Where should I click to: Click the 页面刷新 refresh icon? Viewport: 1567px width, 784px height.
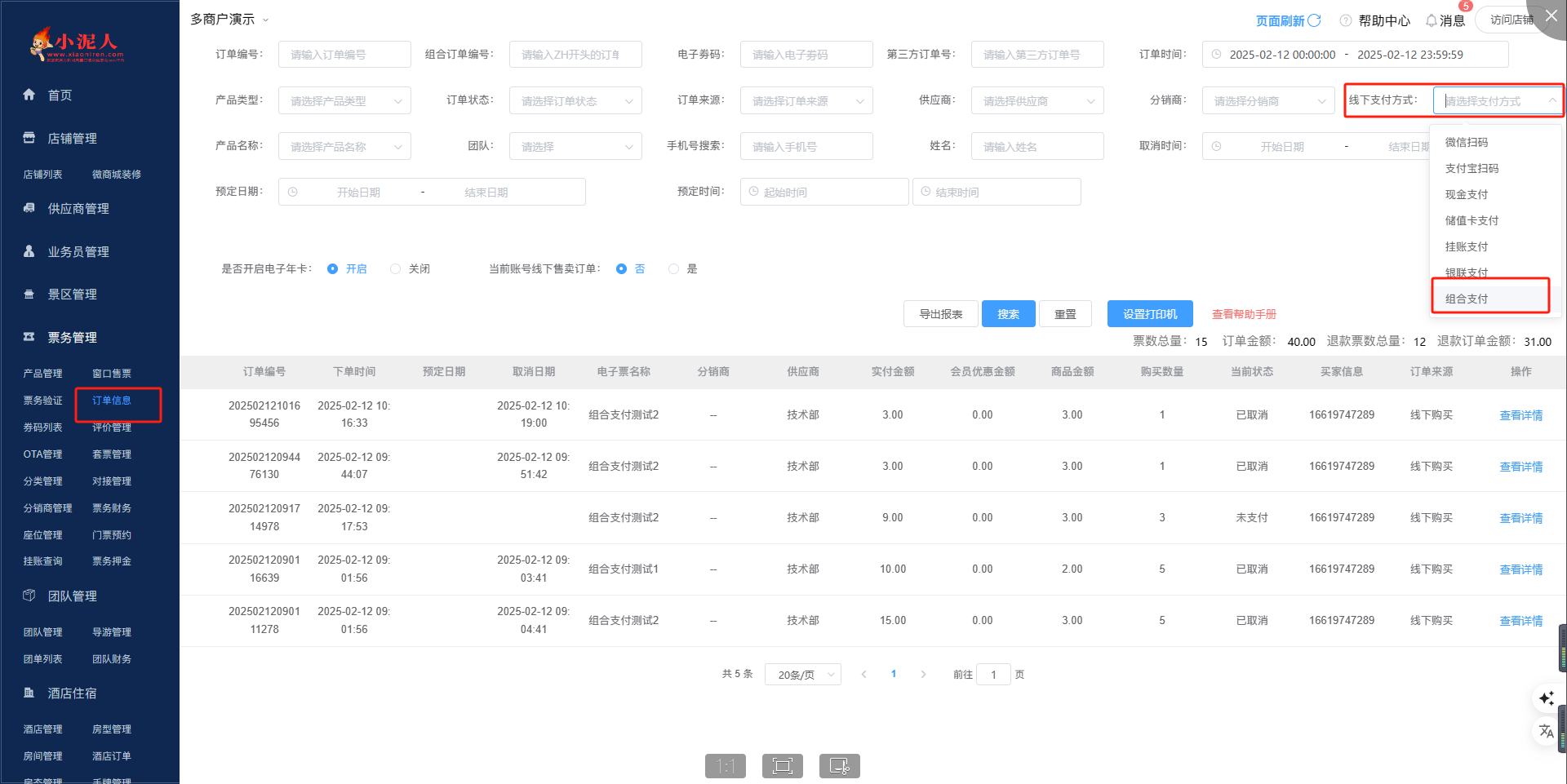point(1314,20)
